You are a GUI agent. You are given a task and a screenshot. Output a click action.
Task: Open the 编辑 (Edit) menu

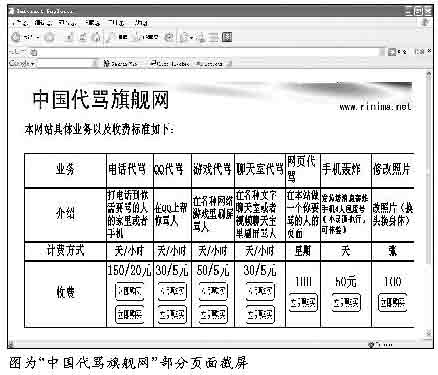43,23
